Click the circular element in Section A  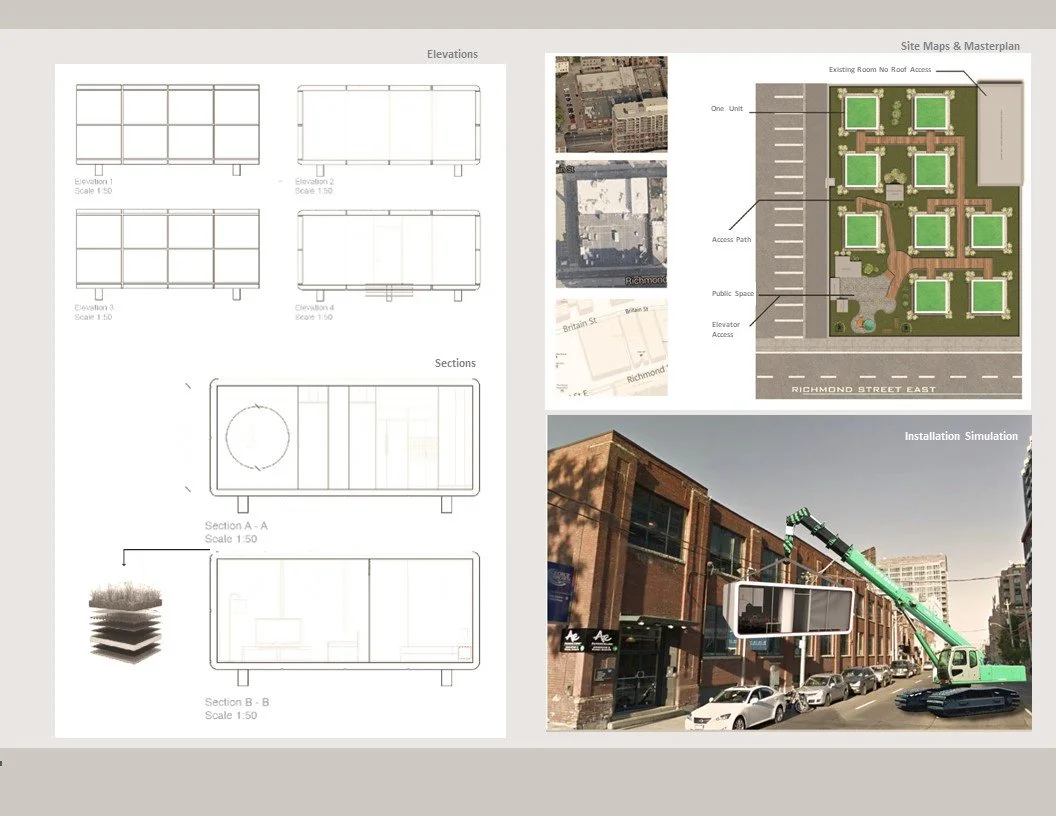click(257, 437)
